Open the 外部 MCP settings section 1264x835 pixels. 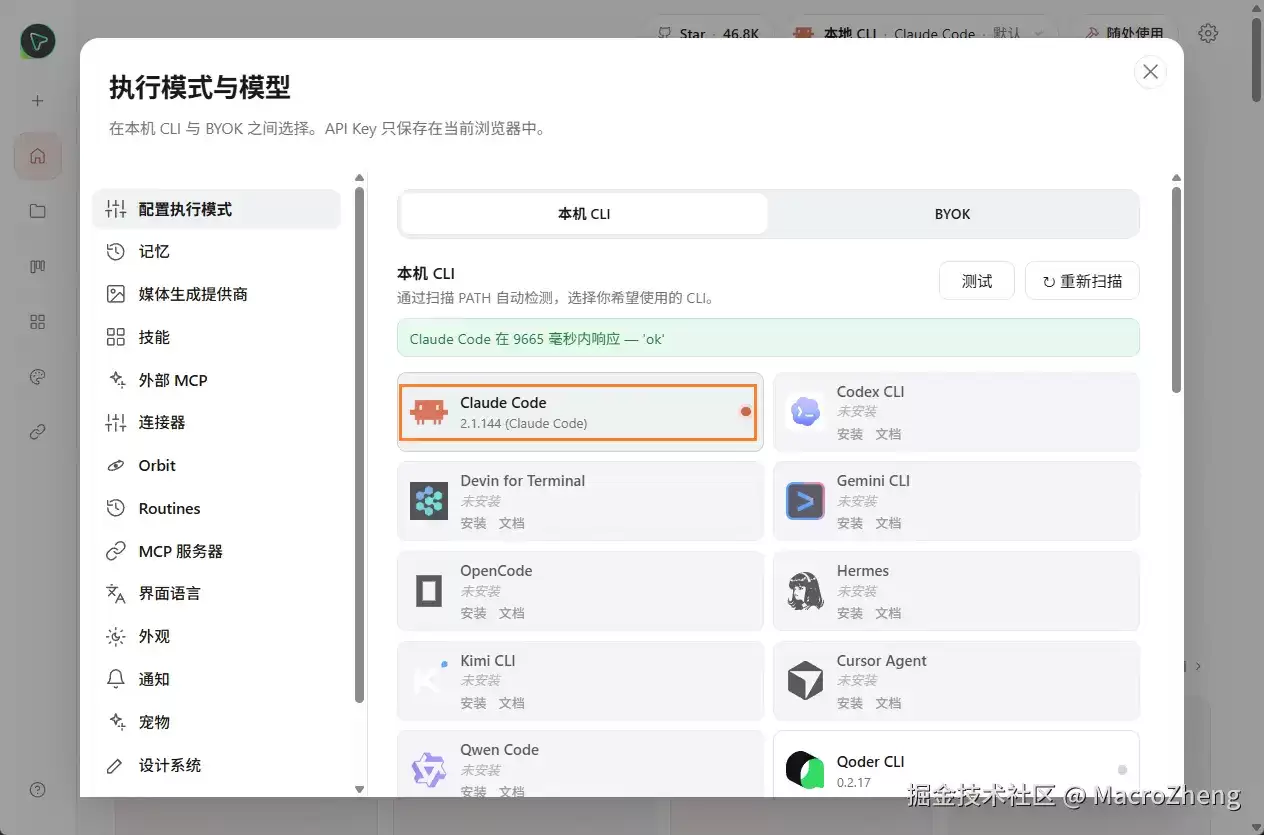[216, 380]
